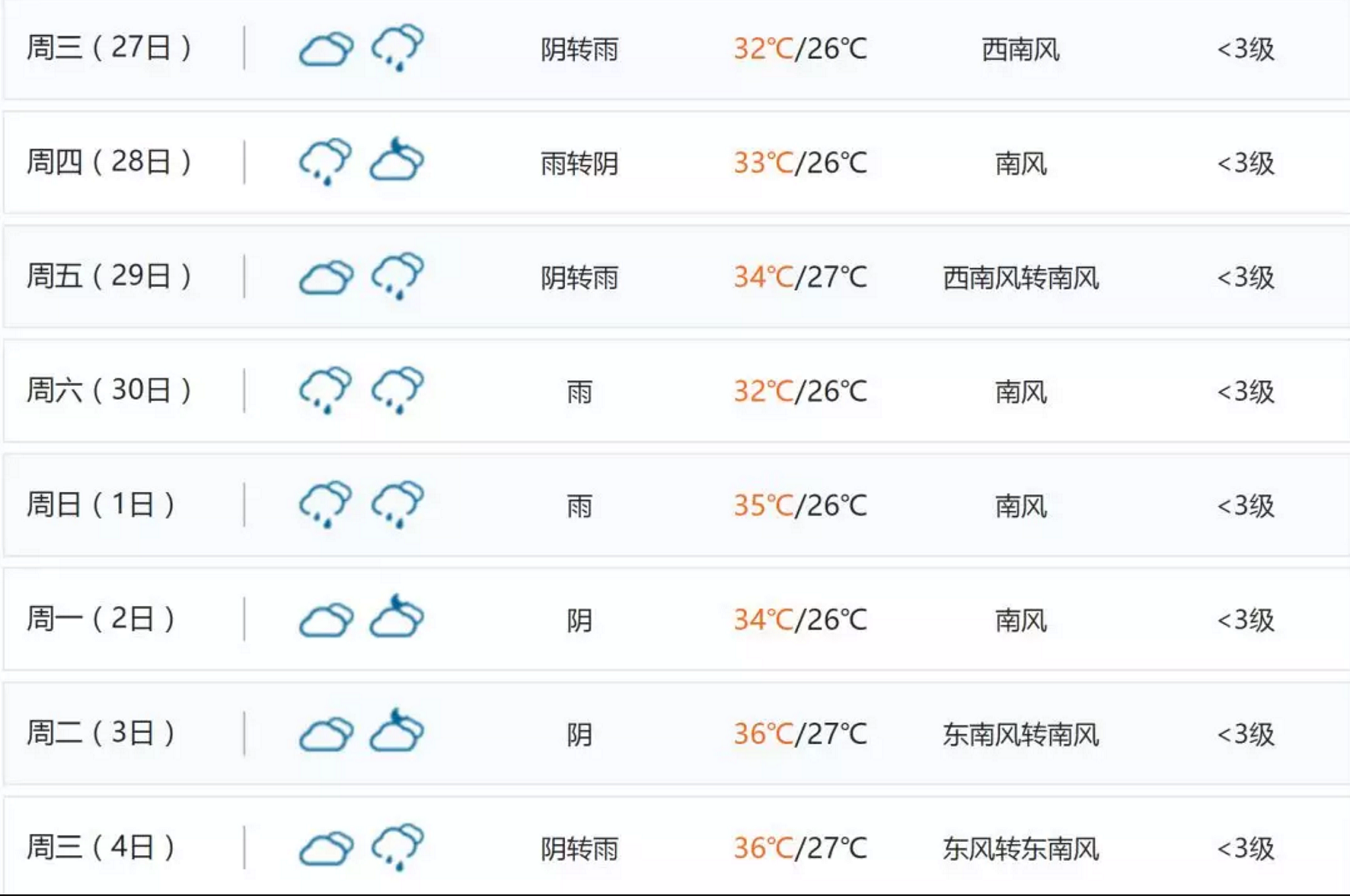Click the overcast cloud icon for 周三 27日
The width and height of the screenshot is (1350, 896).
(327, 49)
